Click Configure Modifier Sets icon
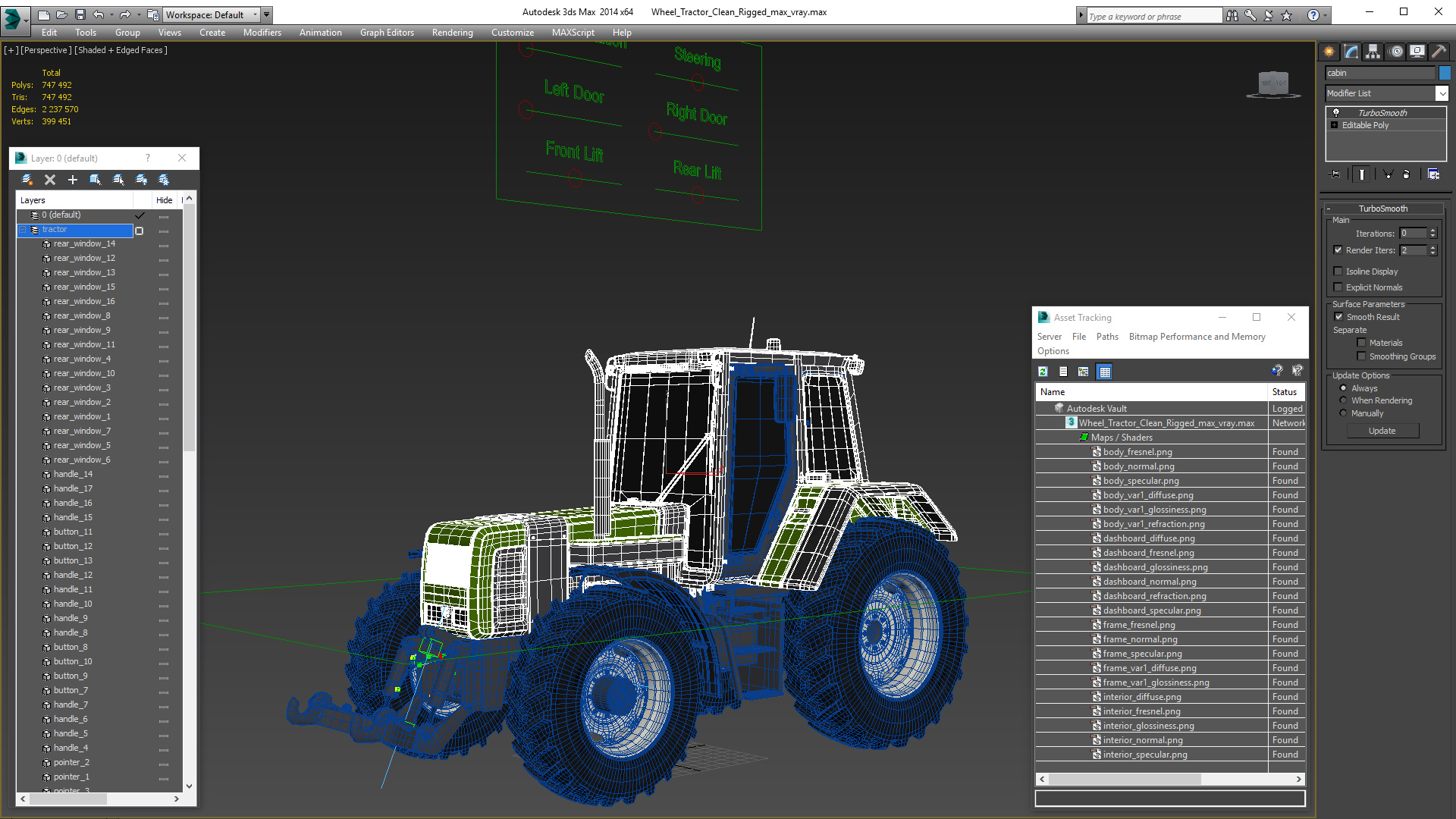 1433,174
